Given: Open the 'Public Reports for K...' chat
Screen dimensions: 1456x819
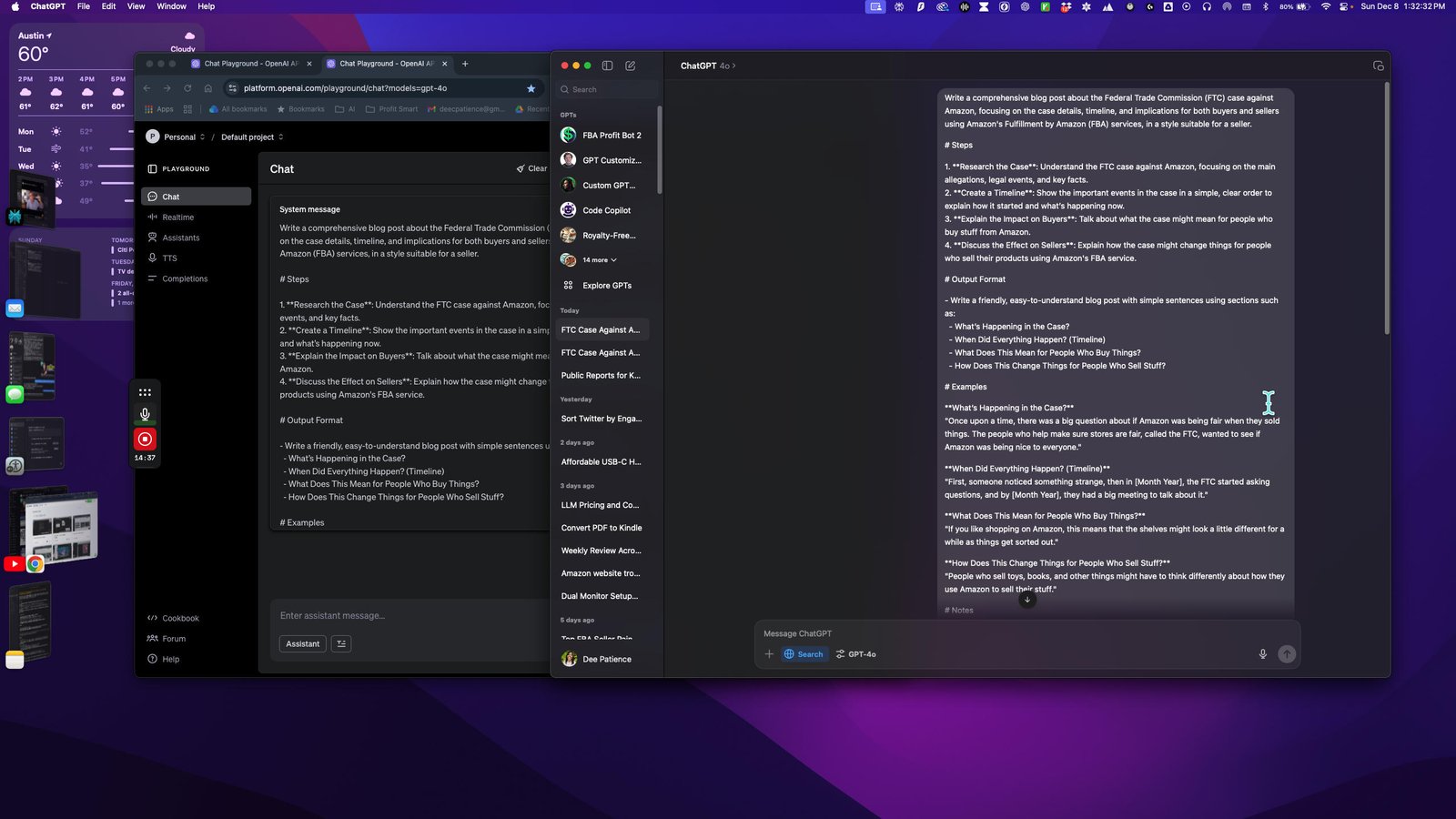Looking at the screenshot, I should [x=602, y=375].
